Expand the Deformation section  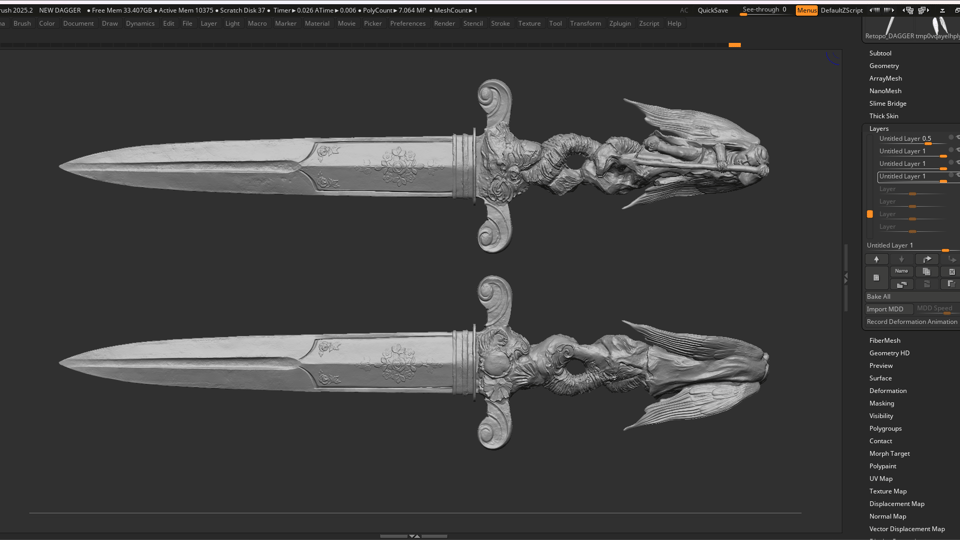tap(888, 391)
